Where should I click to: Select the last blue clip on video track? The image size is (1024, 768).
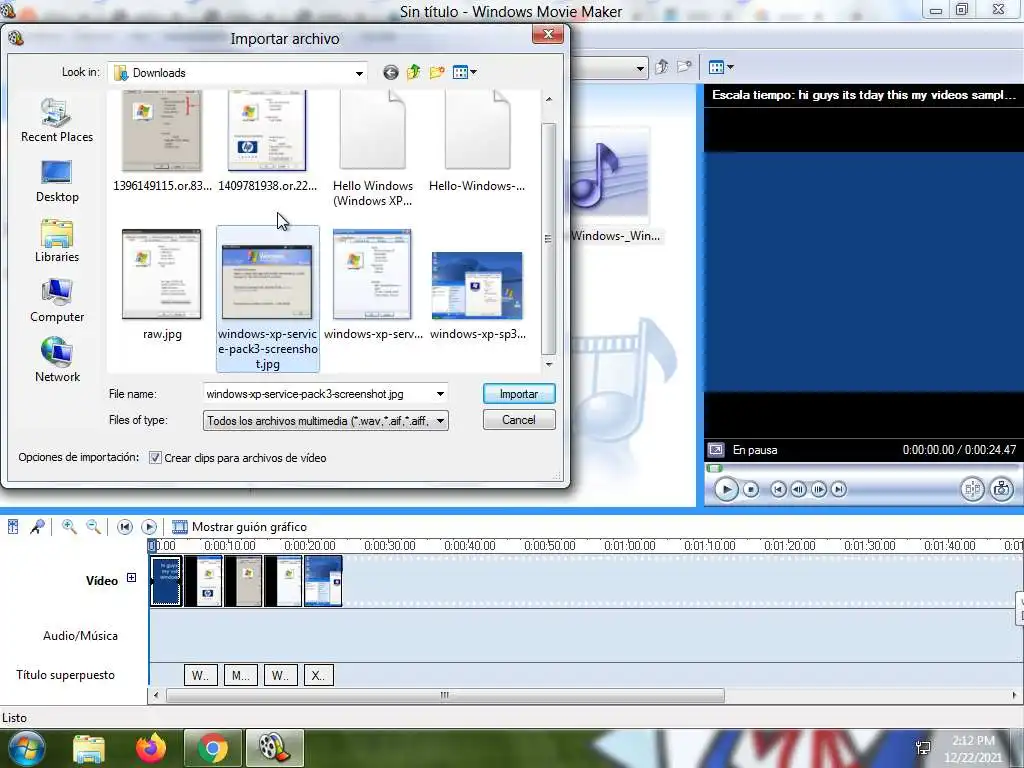pyautogui.click(x=323, y=581)
